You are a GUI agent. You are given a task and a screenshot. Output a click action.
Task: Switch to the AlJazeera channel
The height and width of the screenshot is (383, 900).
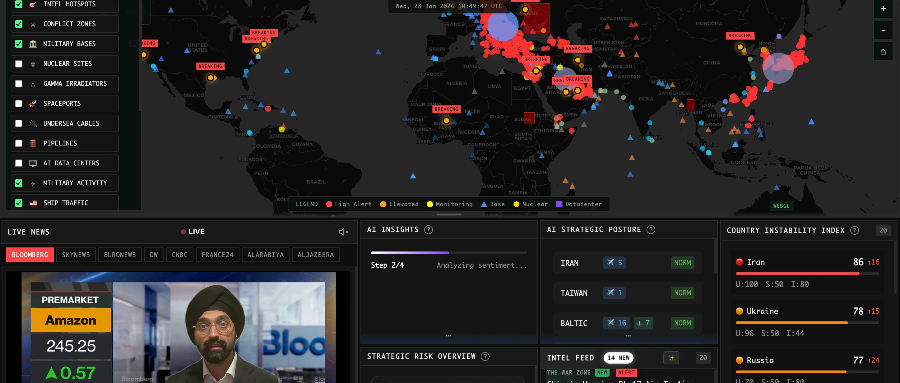(316, 254)
